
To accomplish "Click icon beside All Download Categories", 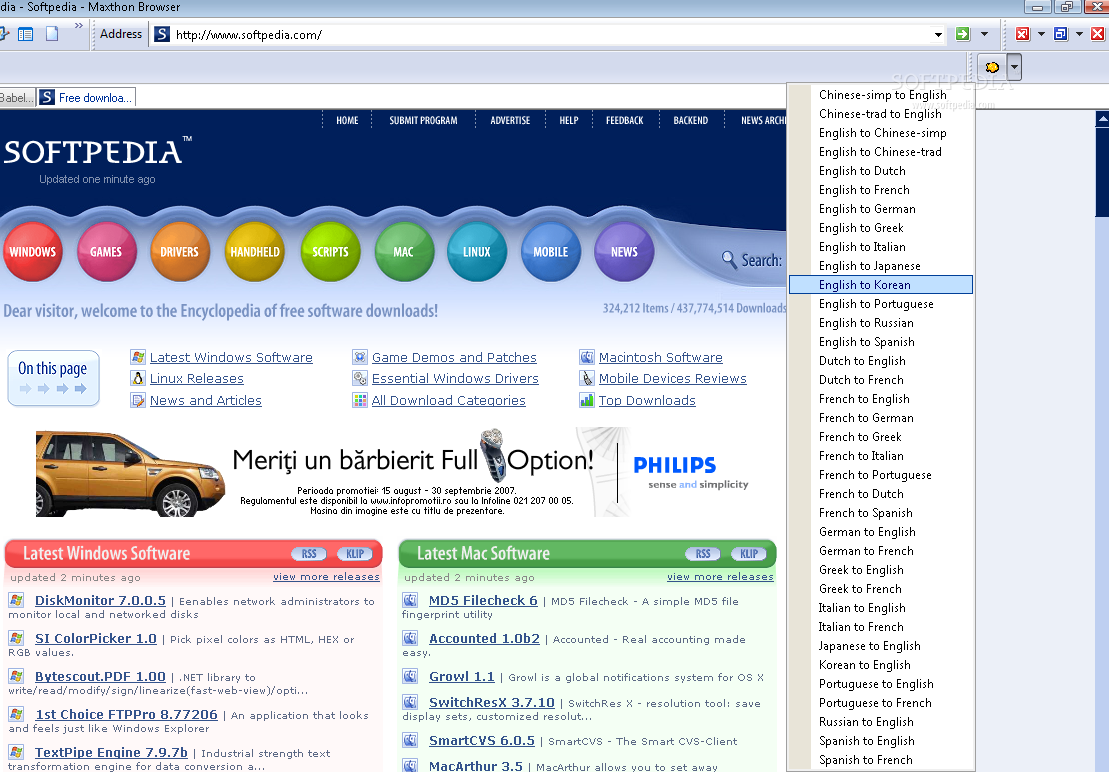I will 360,401.
